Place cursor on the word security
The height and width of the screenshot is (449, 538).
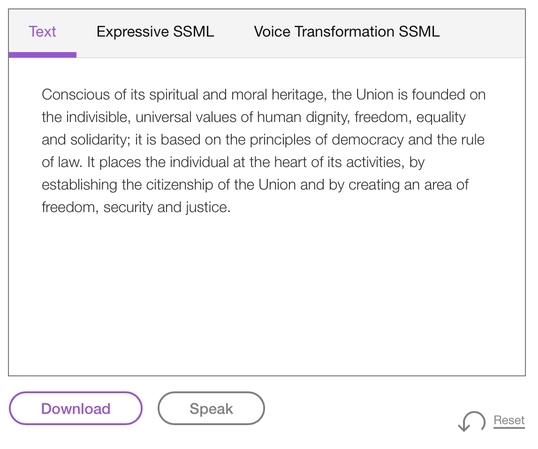pyautogui.click(x=128, y=208)
